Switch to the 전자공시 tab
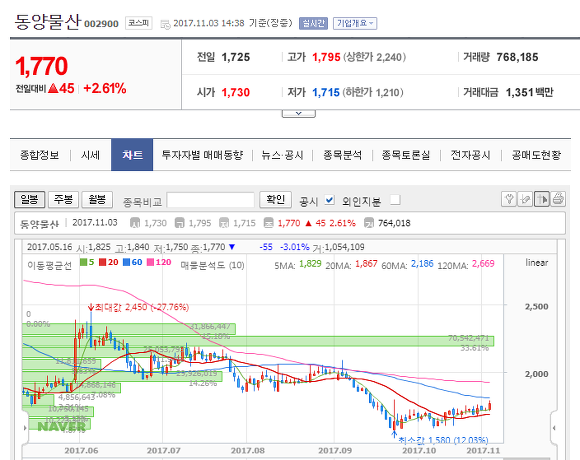 pyautogui.click(x=470, y=155)
